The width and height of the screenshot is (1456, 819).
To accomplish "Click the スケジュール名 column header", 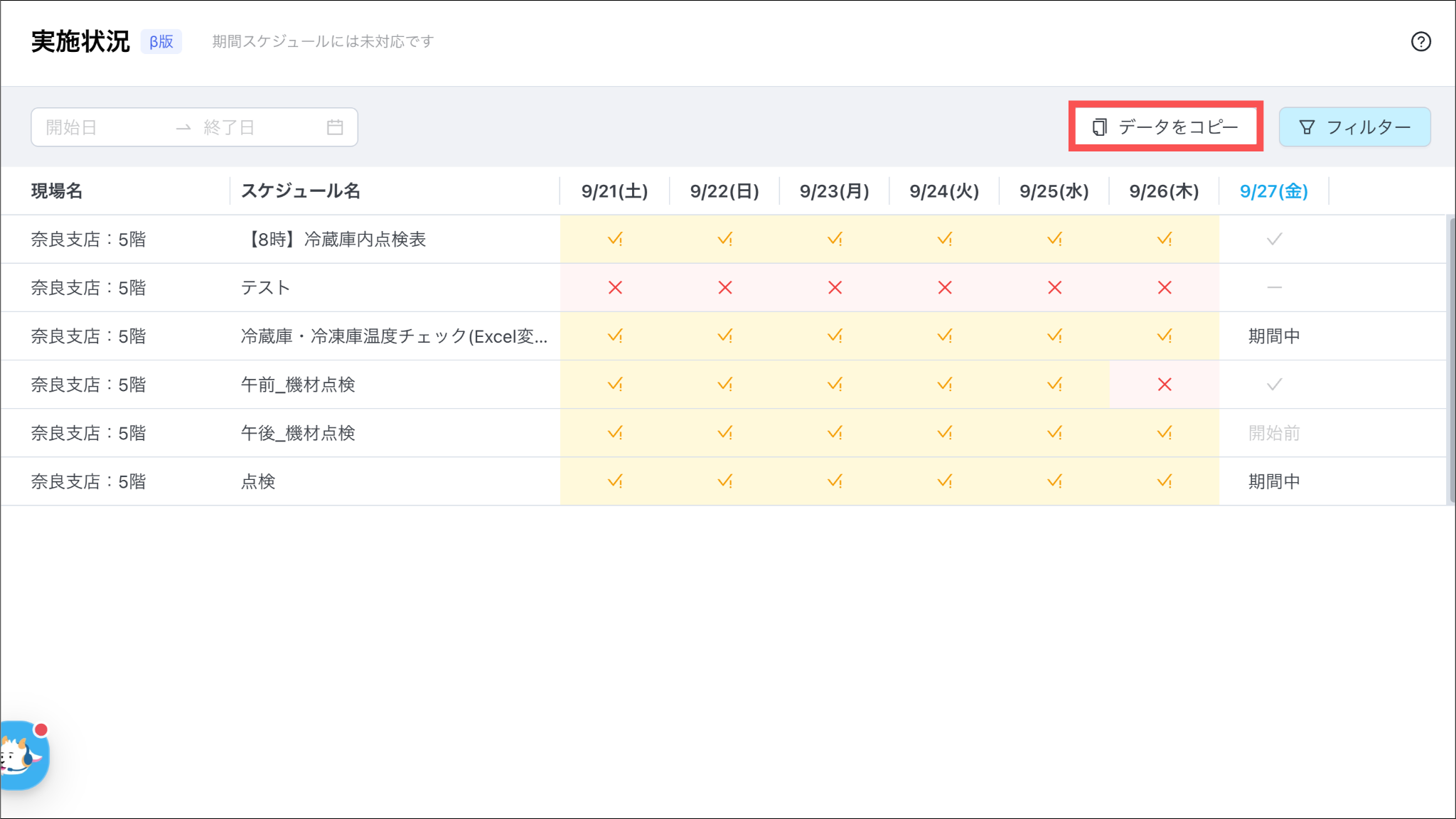I will point(301,191).
